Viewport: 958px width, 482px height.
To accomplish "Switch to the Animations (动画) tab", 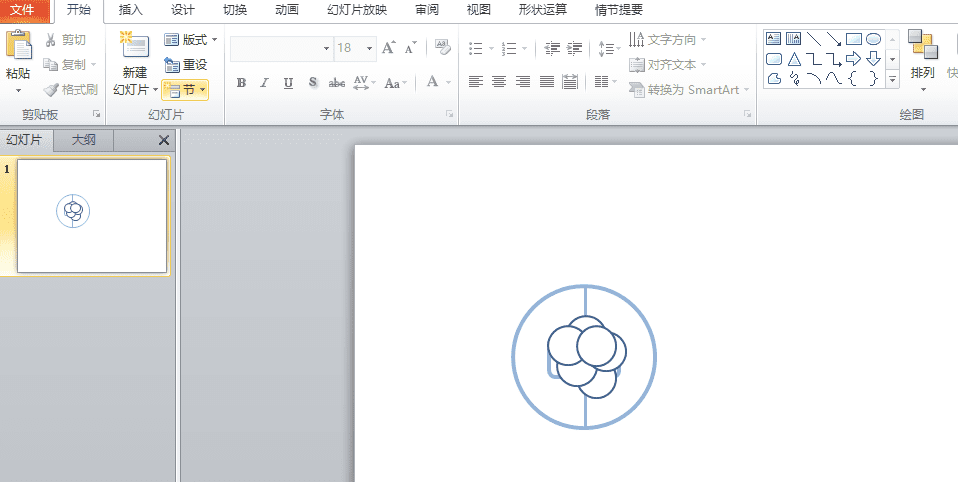I will pos(287,10).
